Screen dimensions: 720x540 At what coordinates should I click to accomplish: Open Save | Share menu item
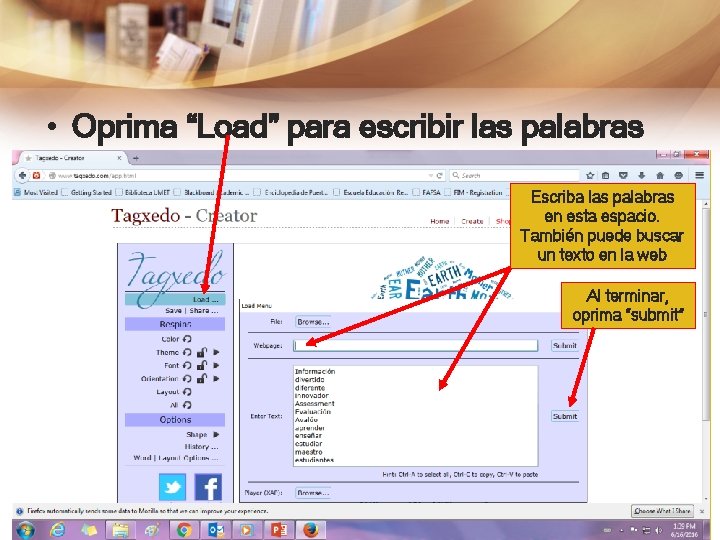pos(192,310)
